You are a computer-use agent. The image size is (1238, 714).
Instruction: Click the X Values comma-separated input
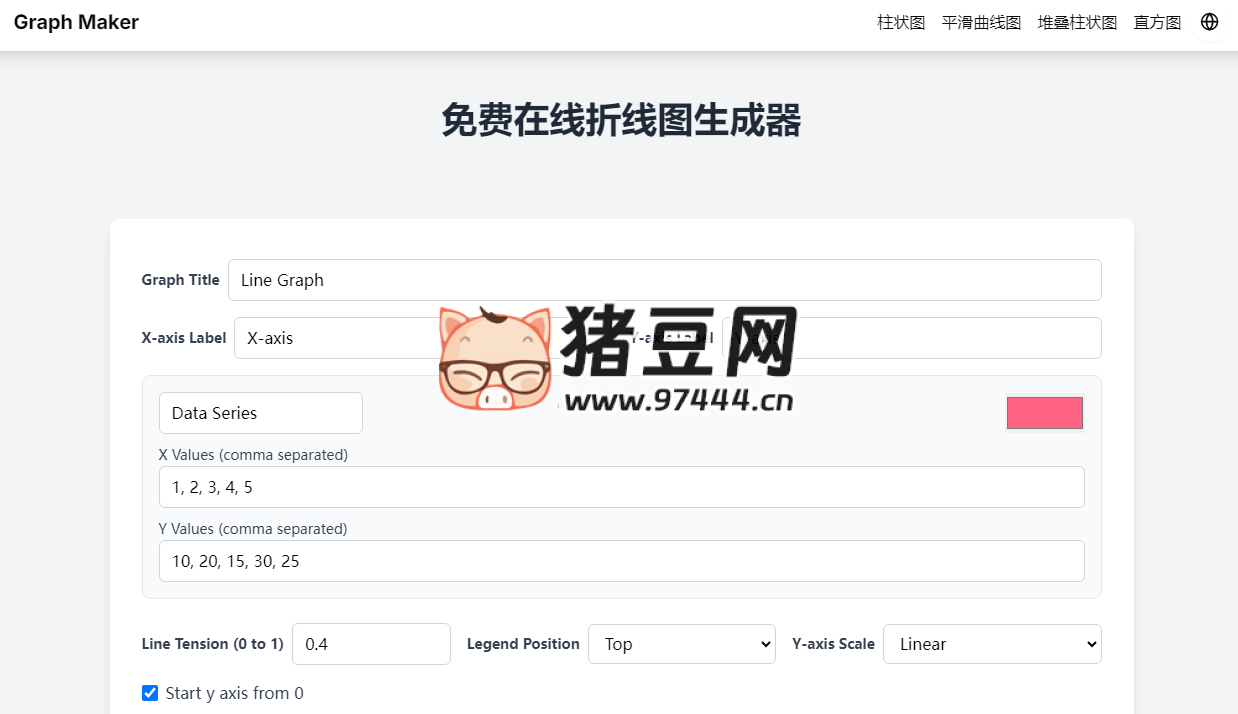tap(621, 487)
